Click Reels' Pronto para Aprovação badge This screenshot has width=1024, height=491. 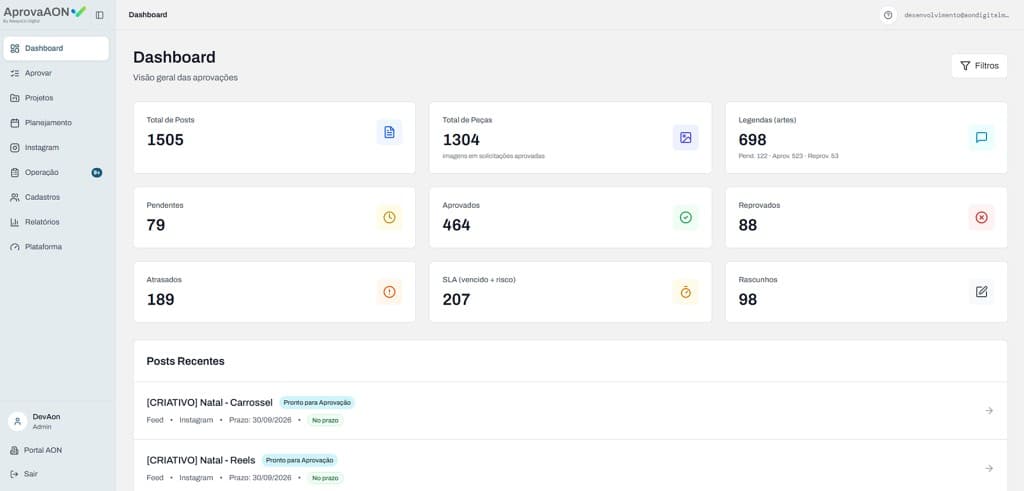coord(300,460)
